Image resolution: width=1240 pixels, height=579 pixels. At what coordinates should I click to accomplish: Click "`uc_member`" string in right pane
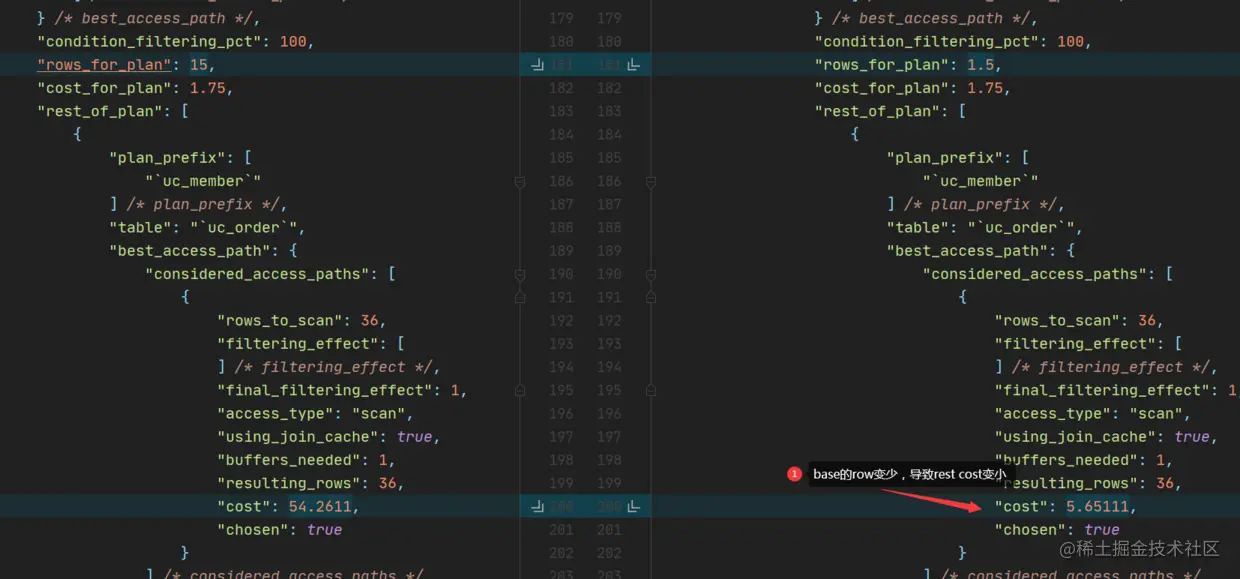tap(980, 181)
